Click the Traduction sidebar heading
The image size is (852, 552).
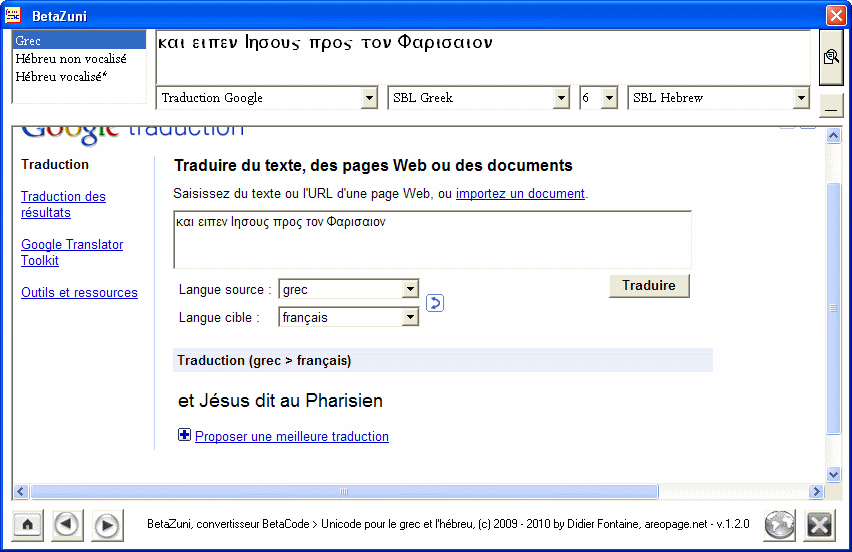click(x=55, y=165)
